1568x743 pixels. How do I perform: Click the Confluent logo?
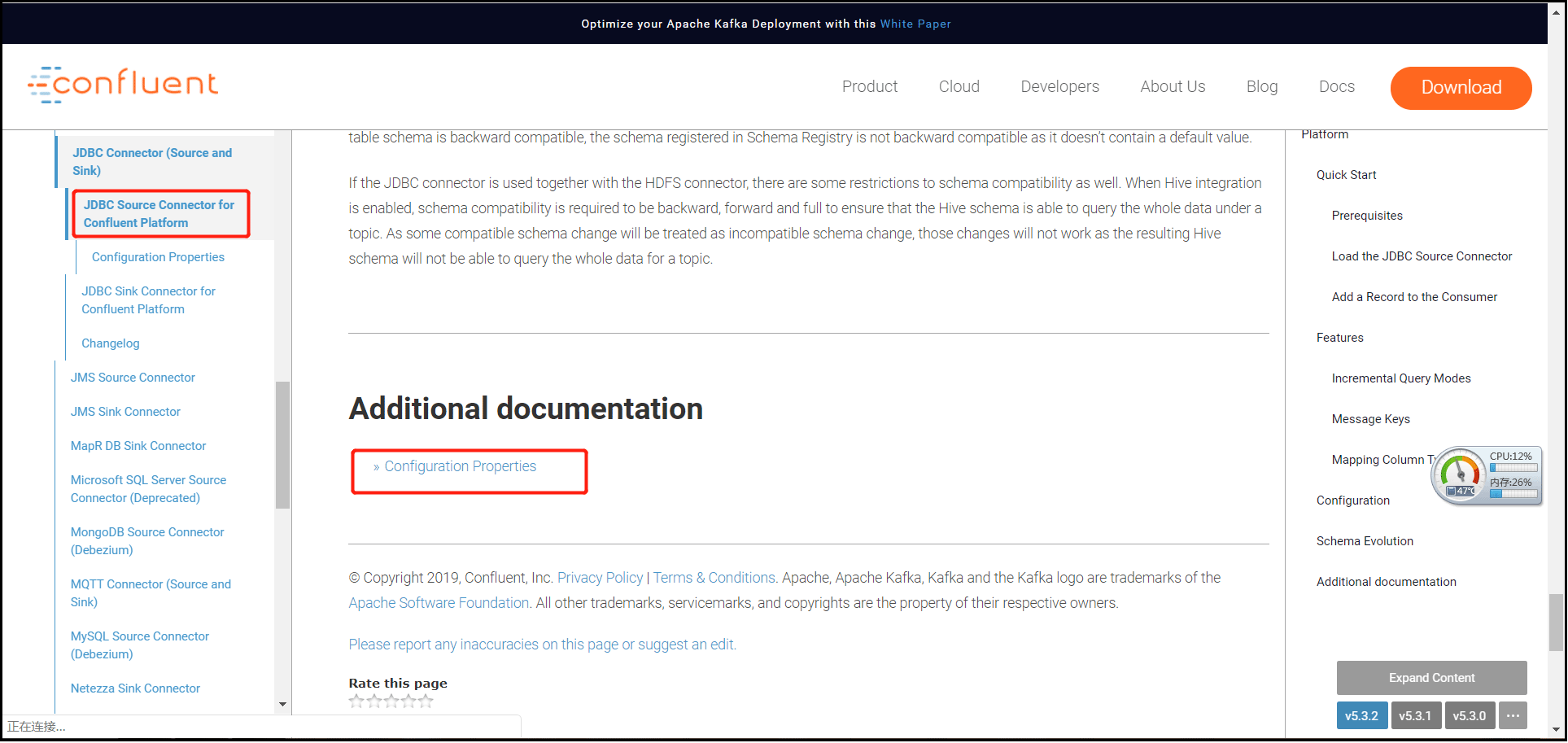(123, 84)
